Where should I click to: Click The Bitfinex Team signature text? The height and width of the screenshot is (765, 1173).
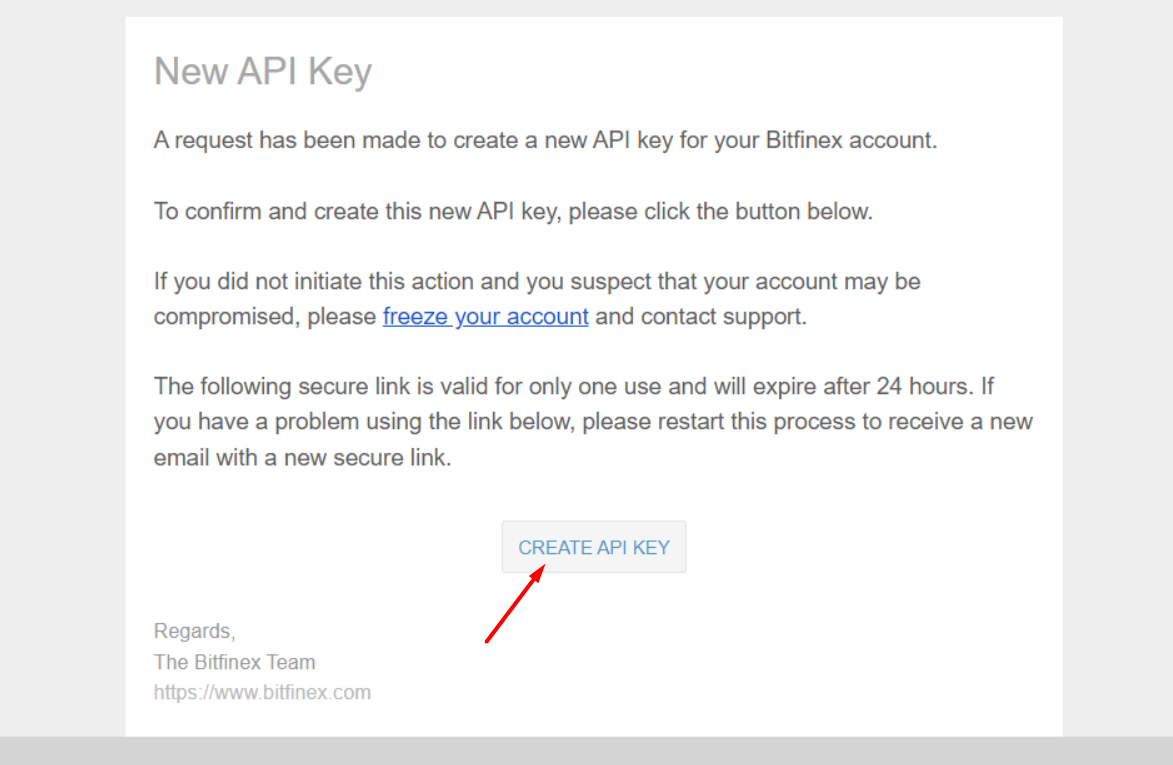click(234, 662)
